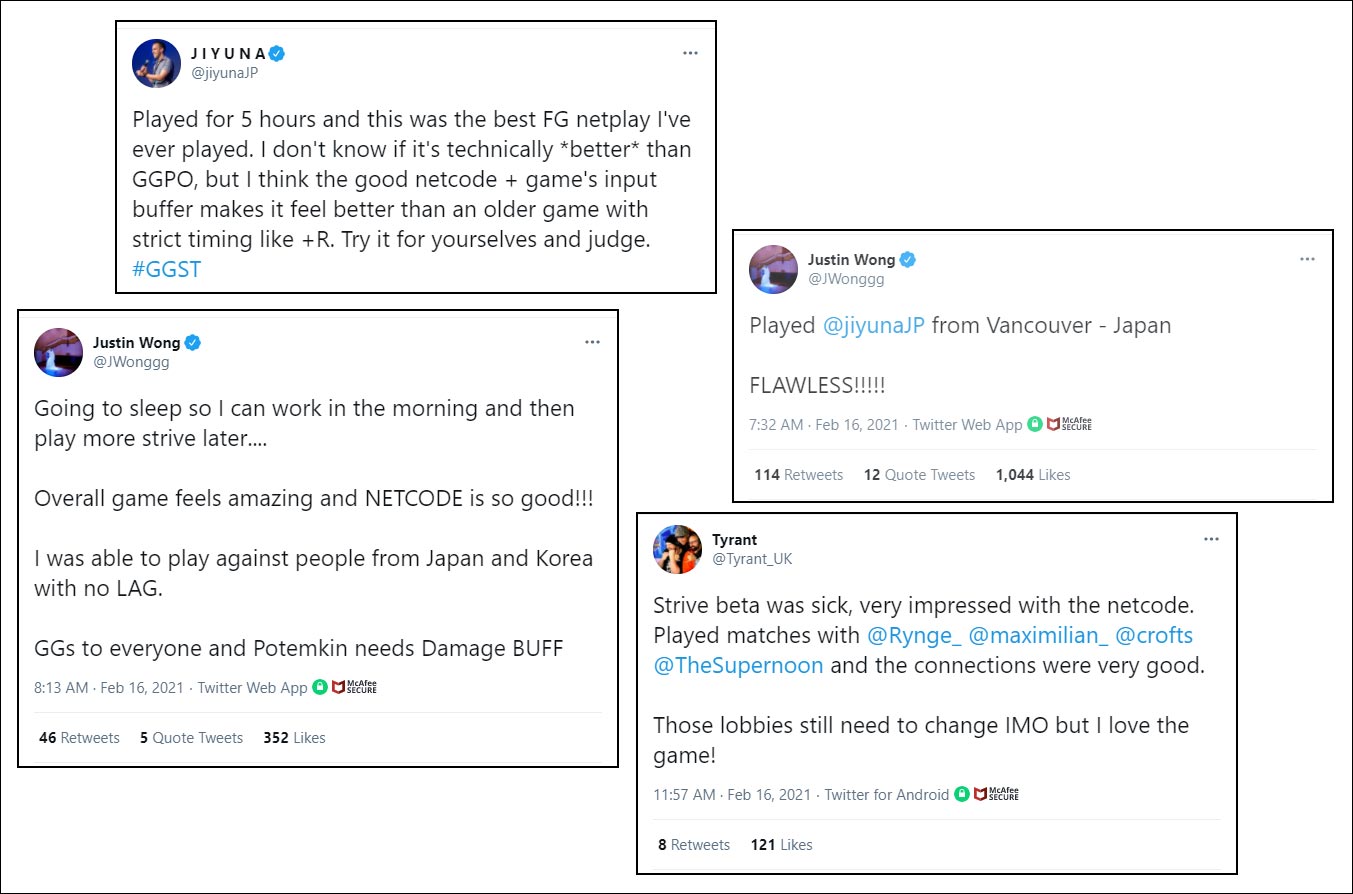This screenshot has width=1353, height=894.
Task: View the 1,044 Likes list
Action: click(x=1032, y=475)
